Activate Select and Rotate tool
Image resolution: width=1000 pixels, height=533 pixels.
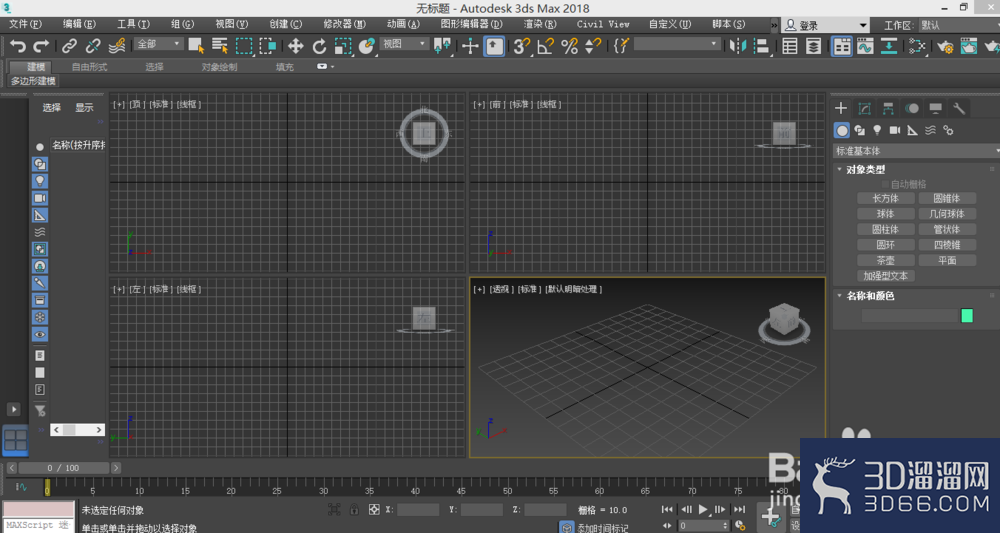[x=320, y=46]
